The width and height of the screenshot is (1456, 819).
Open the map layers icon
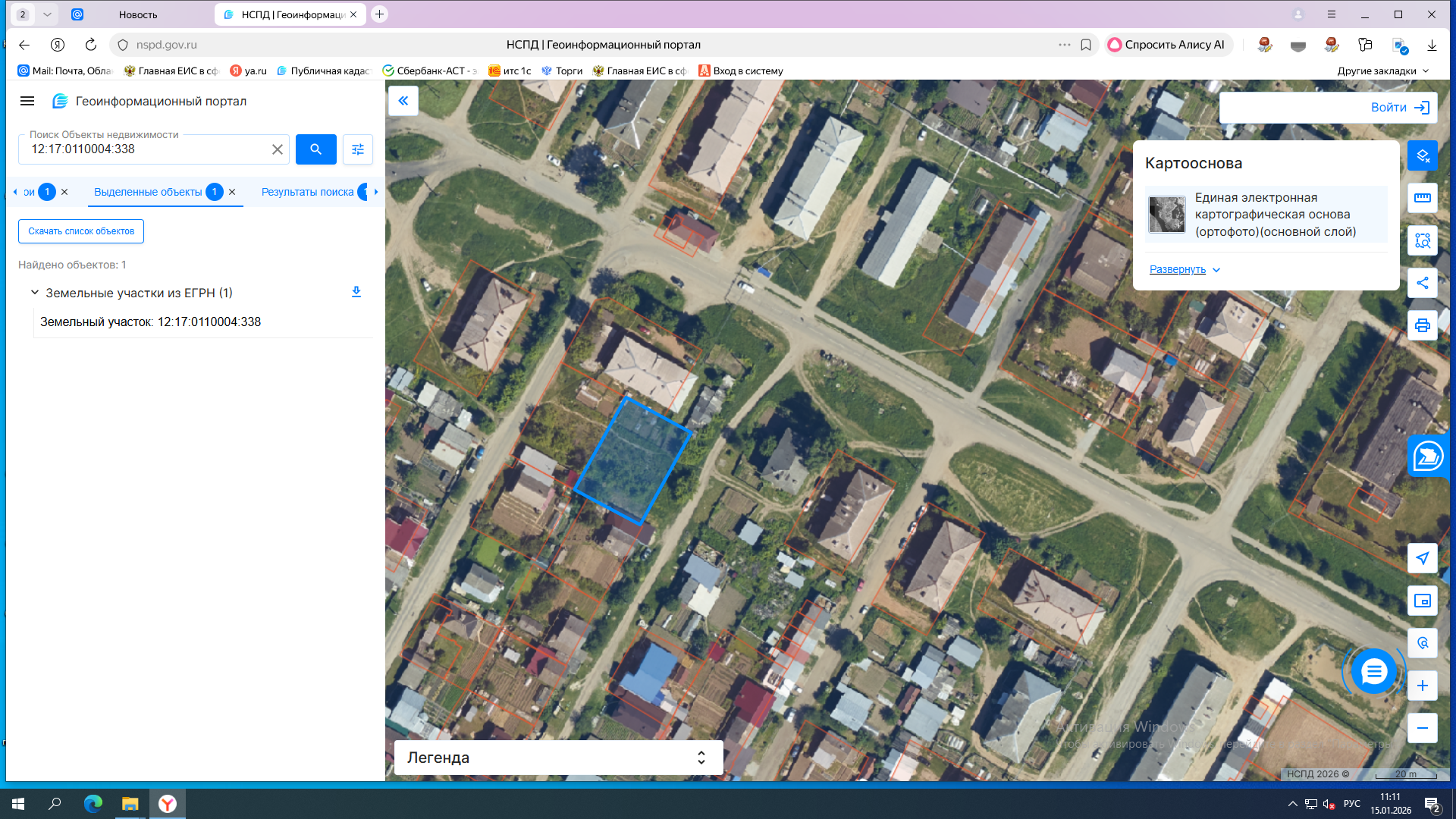[1422, 155]
